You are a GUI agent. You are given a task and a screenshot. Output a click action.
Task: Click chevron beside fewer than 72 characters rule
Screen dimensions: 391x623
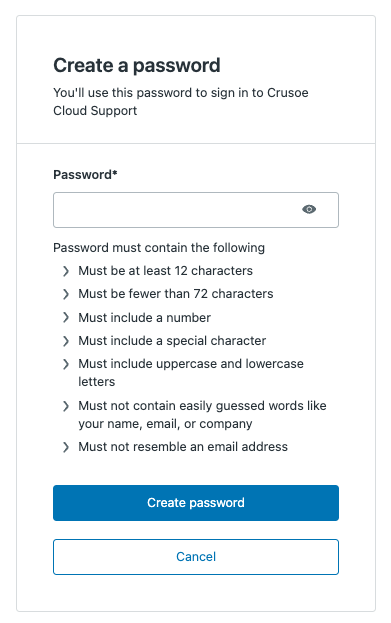pos(66,294)
